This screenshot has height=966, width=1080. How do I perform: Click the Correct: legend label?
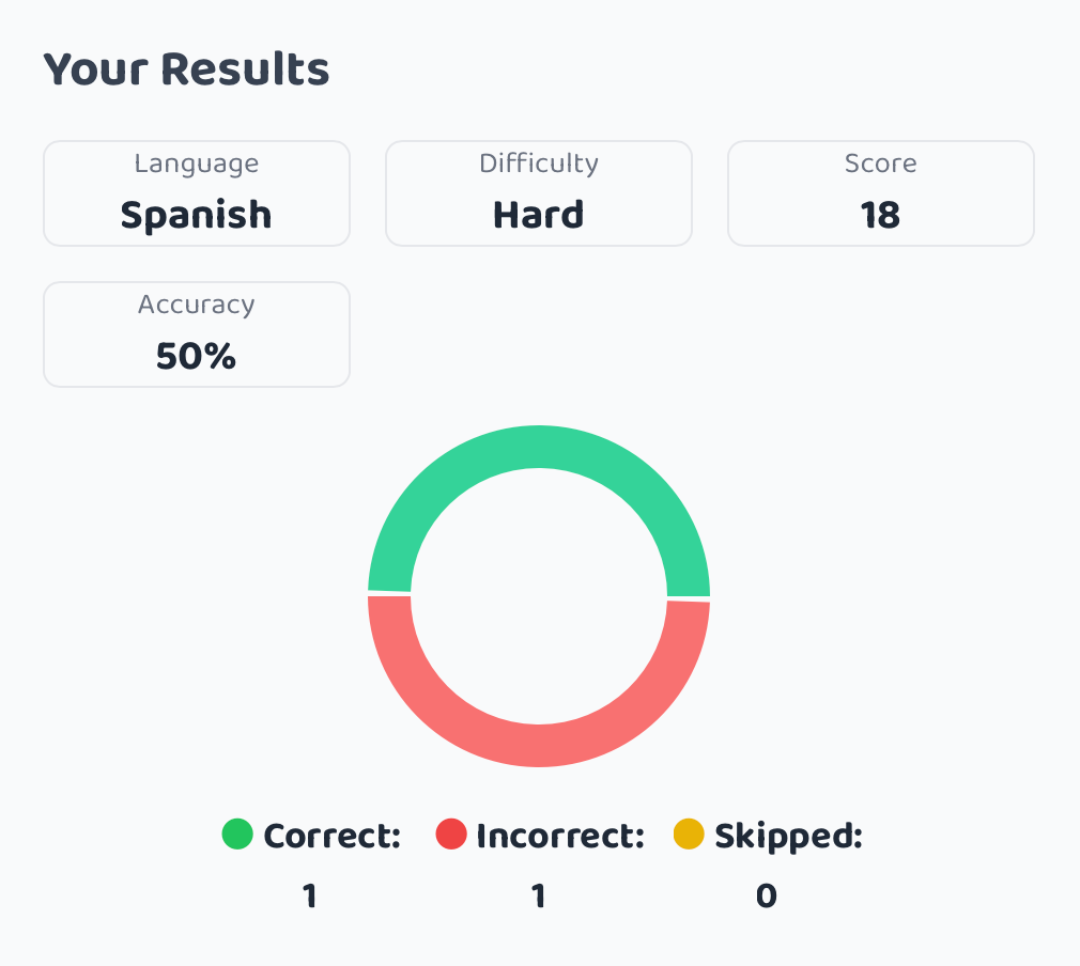click(x=332, y=836)
